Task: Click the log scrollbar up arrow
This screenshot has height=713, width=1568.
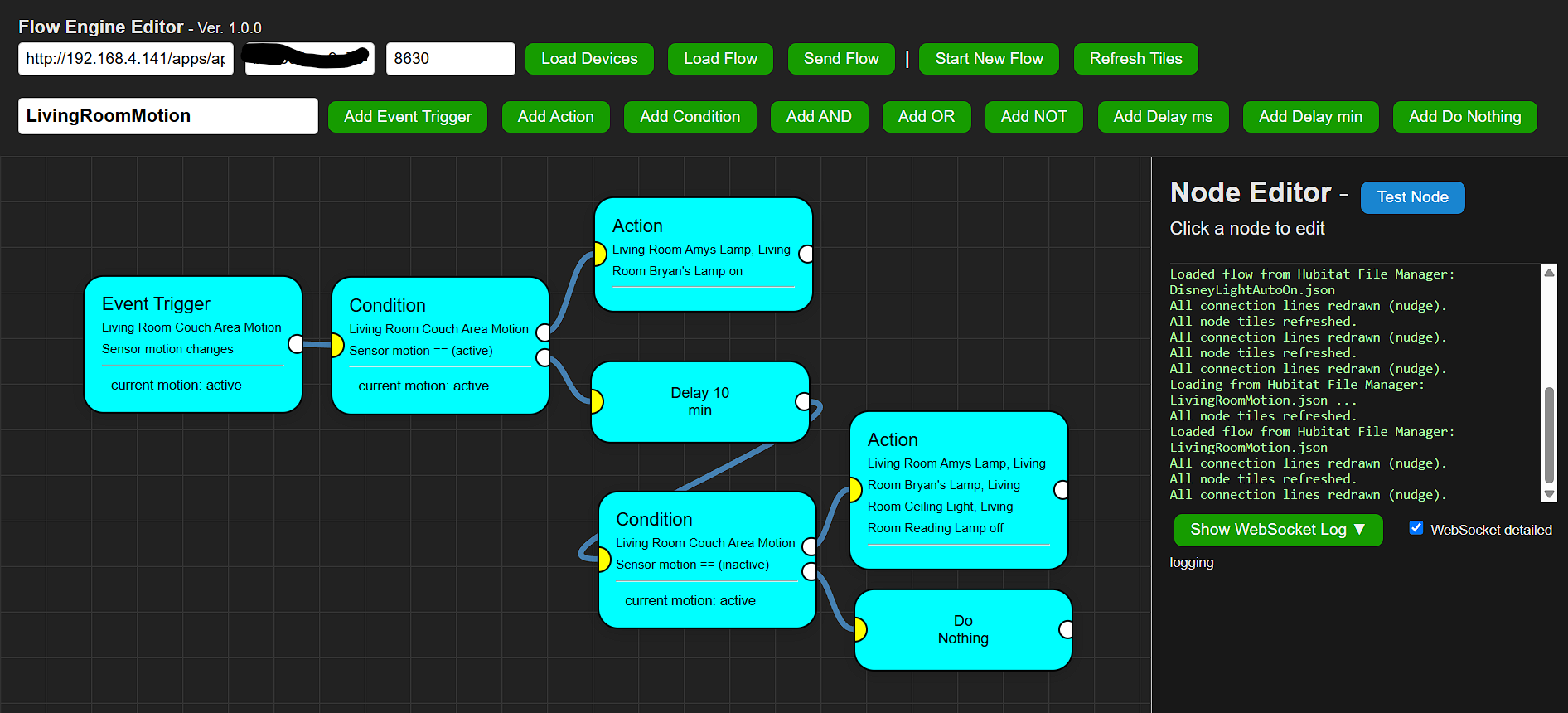Action: click(1549, 273)
